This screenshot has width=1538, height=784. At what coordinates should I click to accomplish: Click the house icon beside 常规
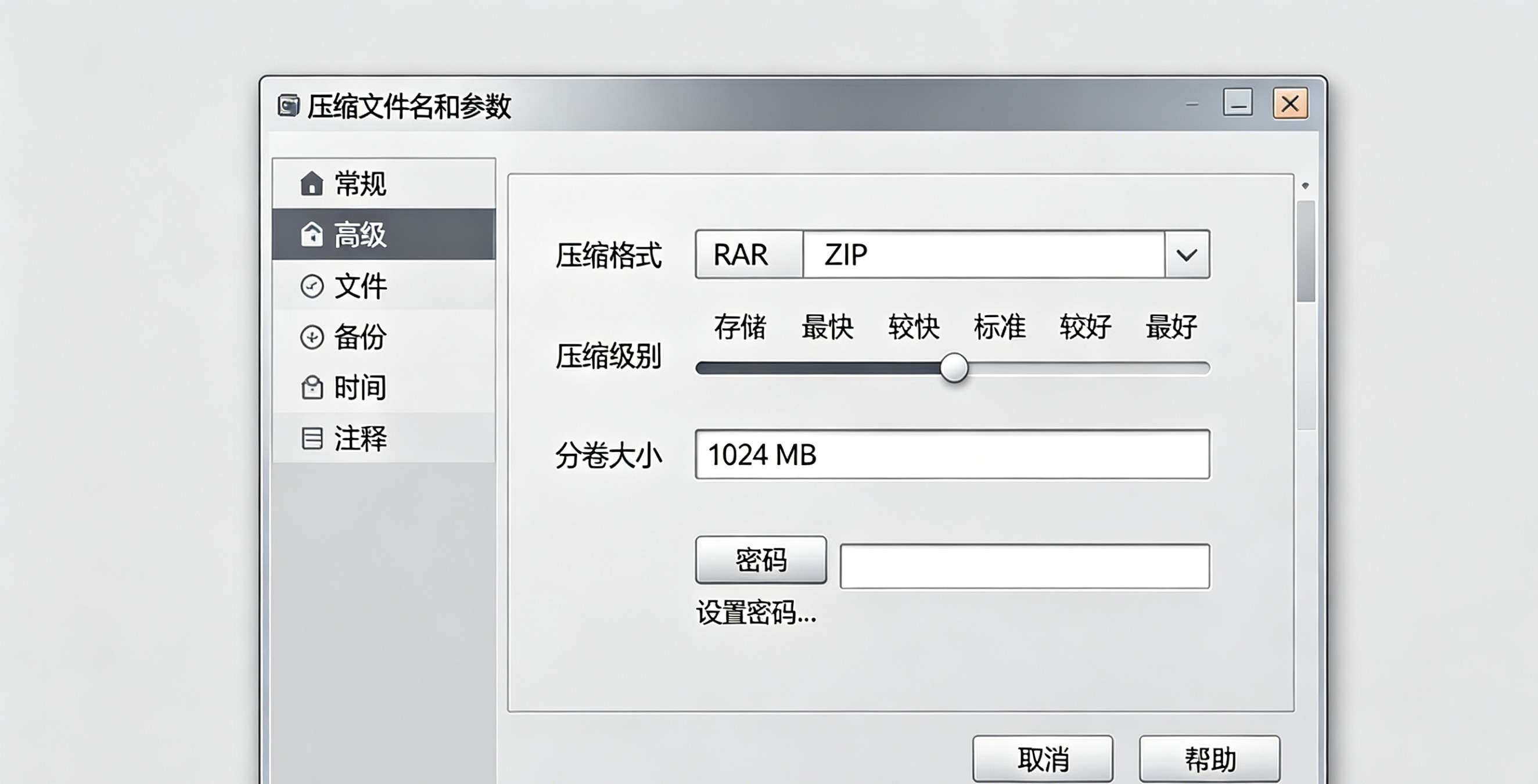(x=312, y=184)
